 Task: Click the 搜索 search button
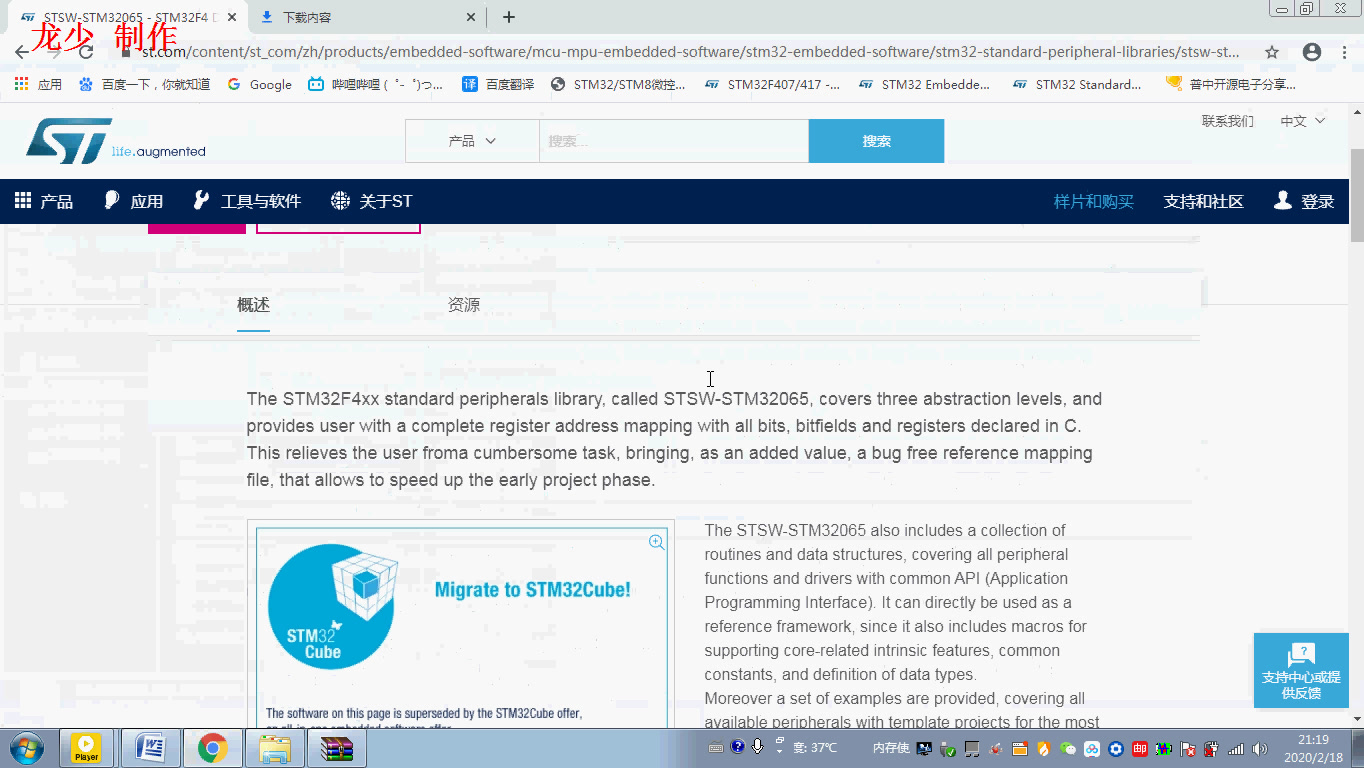pyautogui.click(x=876, y=140)
